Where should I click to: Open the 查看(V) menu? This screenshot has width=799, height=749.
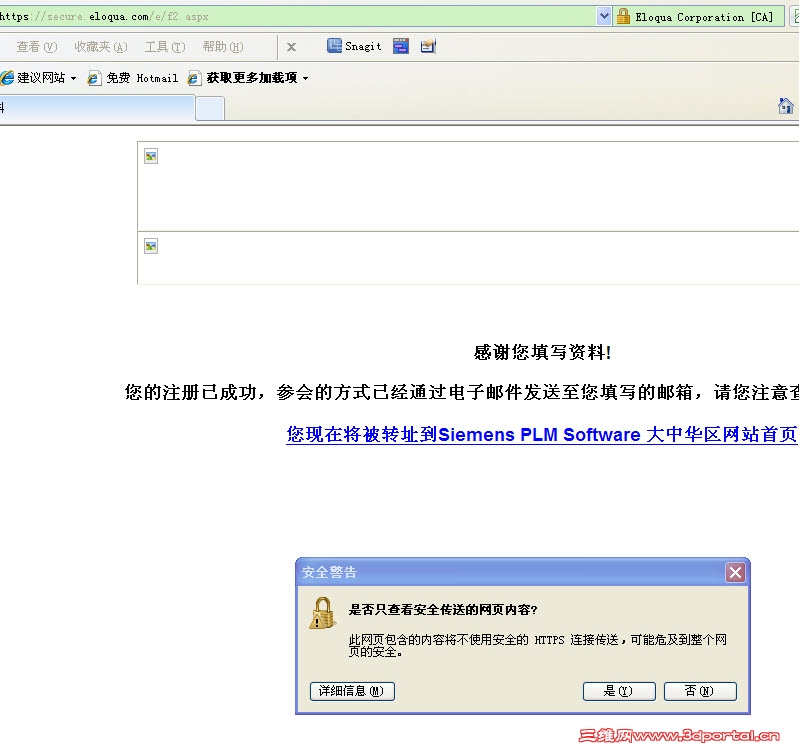click(37, 47)
